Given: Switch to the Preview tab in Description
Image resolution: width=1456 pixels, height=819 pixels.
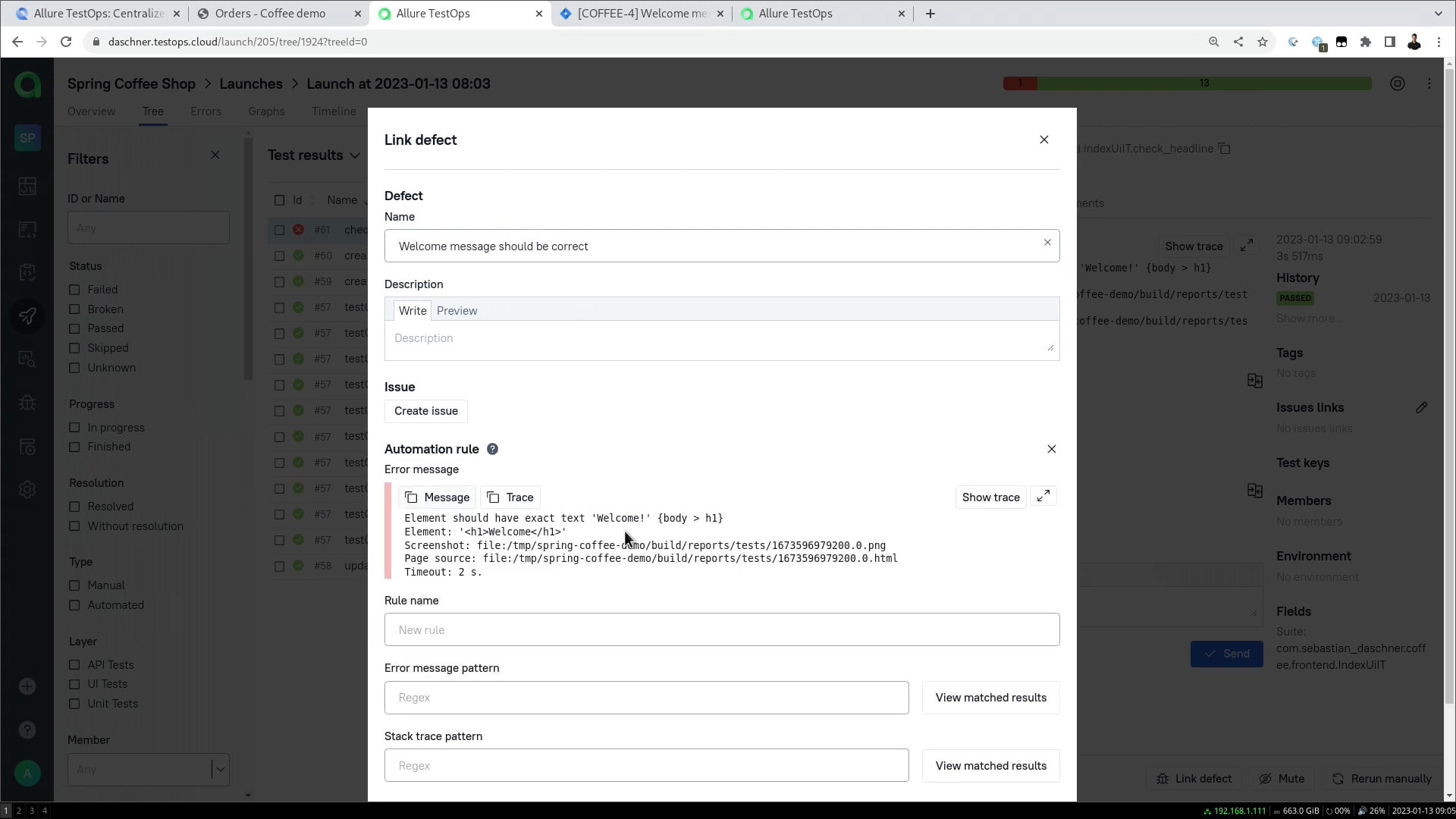Looking at the screenshot, I should coord(457,310).
